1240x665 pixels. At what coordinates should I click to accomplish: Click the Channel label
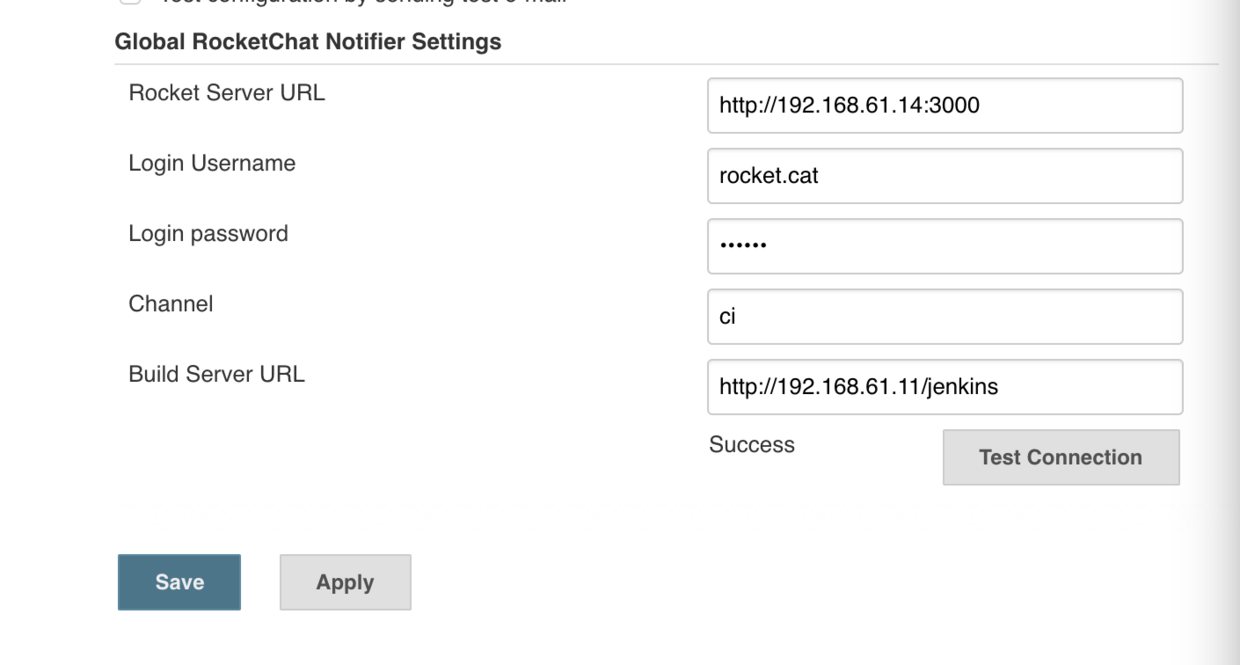pos(171,303)
